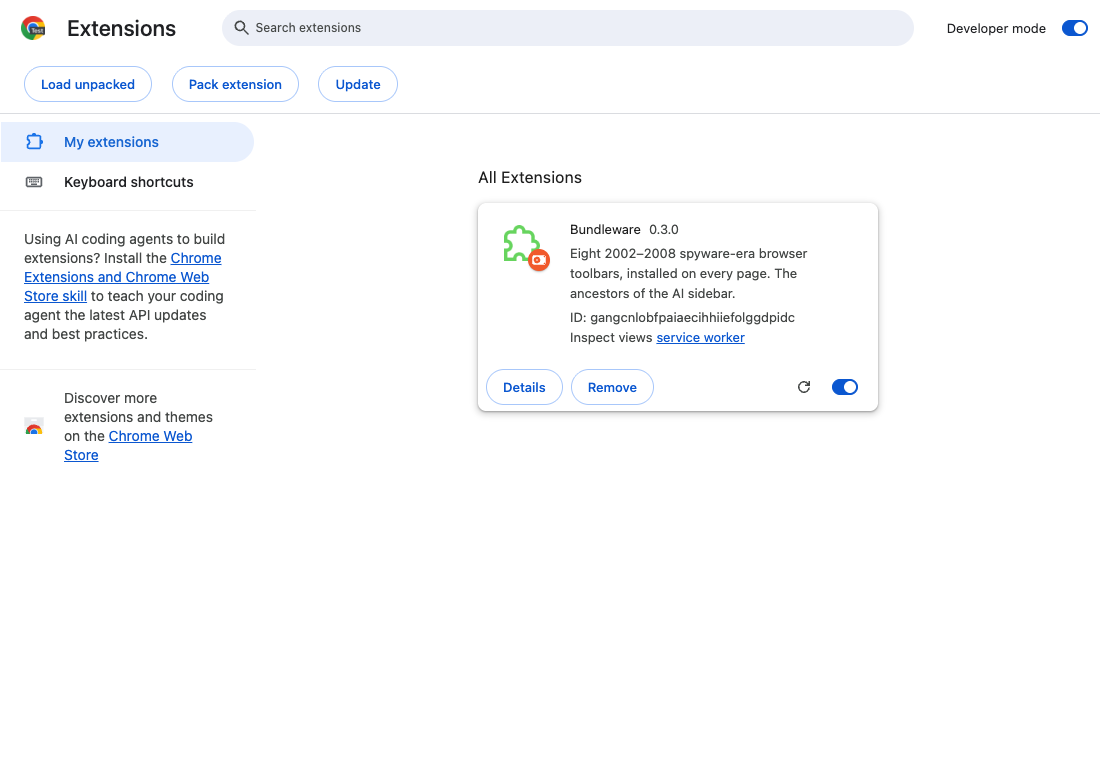Click the ID gangcnlobfpaiaecihhiiefolggdpidc text
This screenshot has height=760, width=1100.
(682, 317)
